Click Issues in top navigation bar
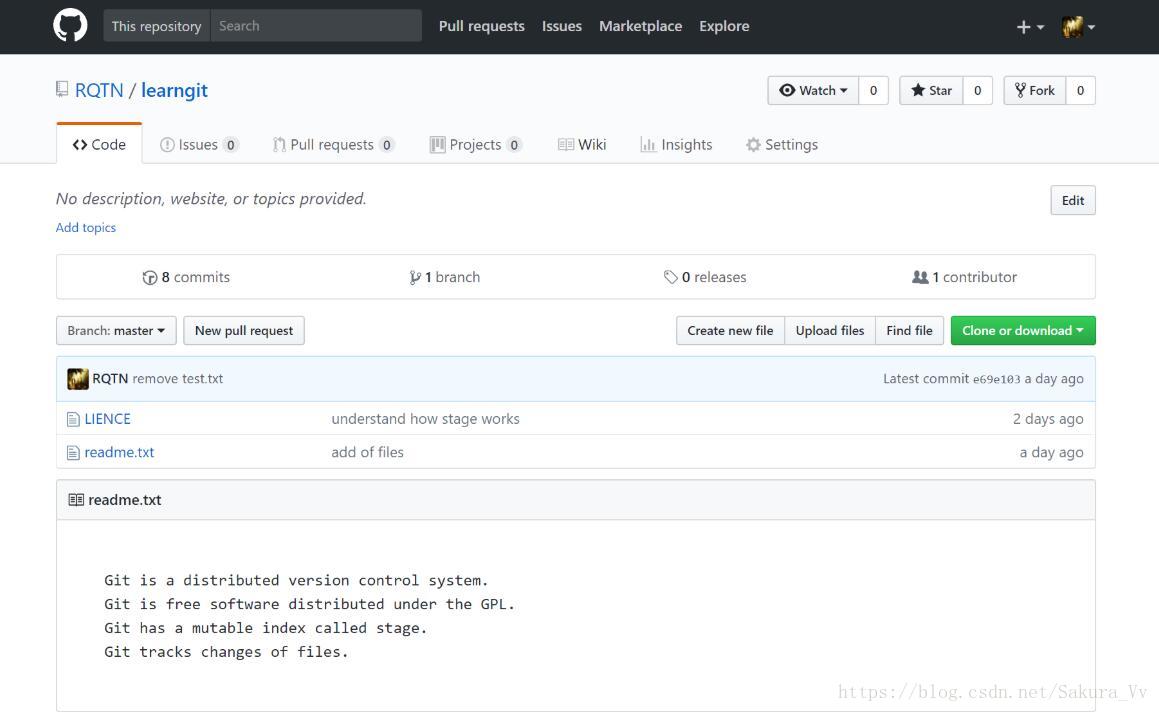 tap(562, 26)
